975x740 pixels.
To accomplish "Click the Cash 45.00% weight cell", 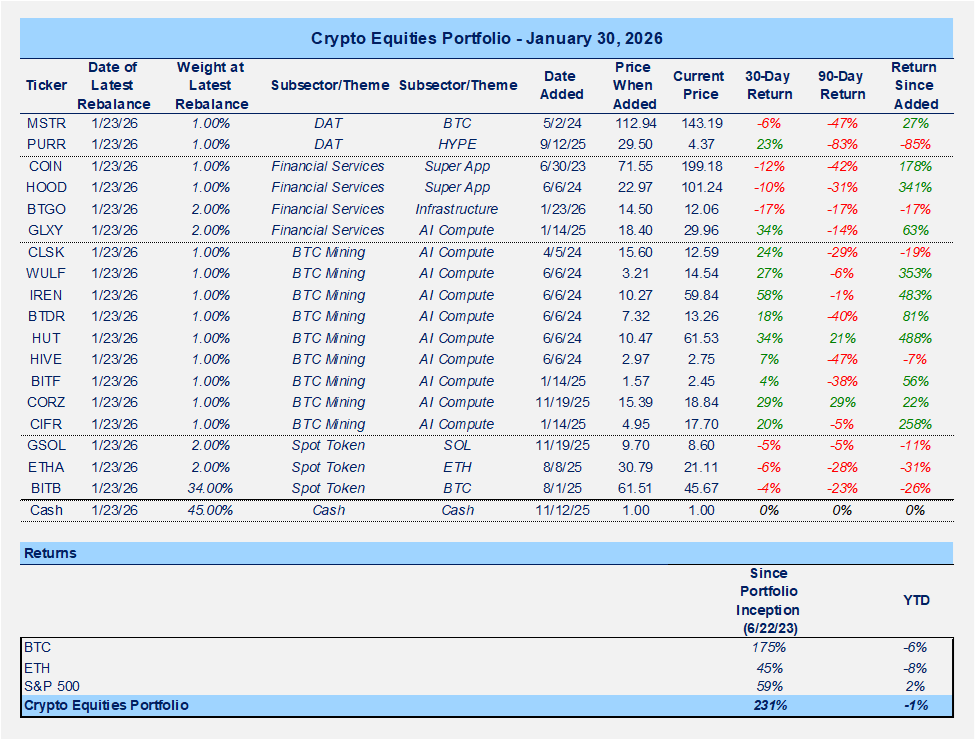I will coord(212,510).
